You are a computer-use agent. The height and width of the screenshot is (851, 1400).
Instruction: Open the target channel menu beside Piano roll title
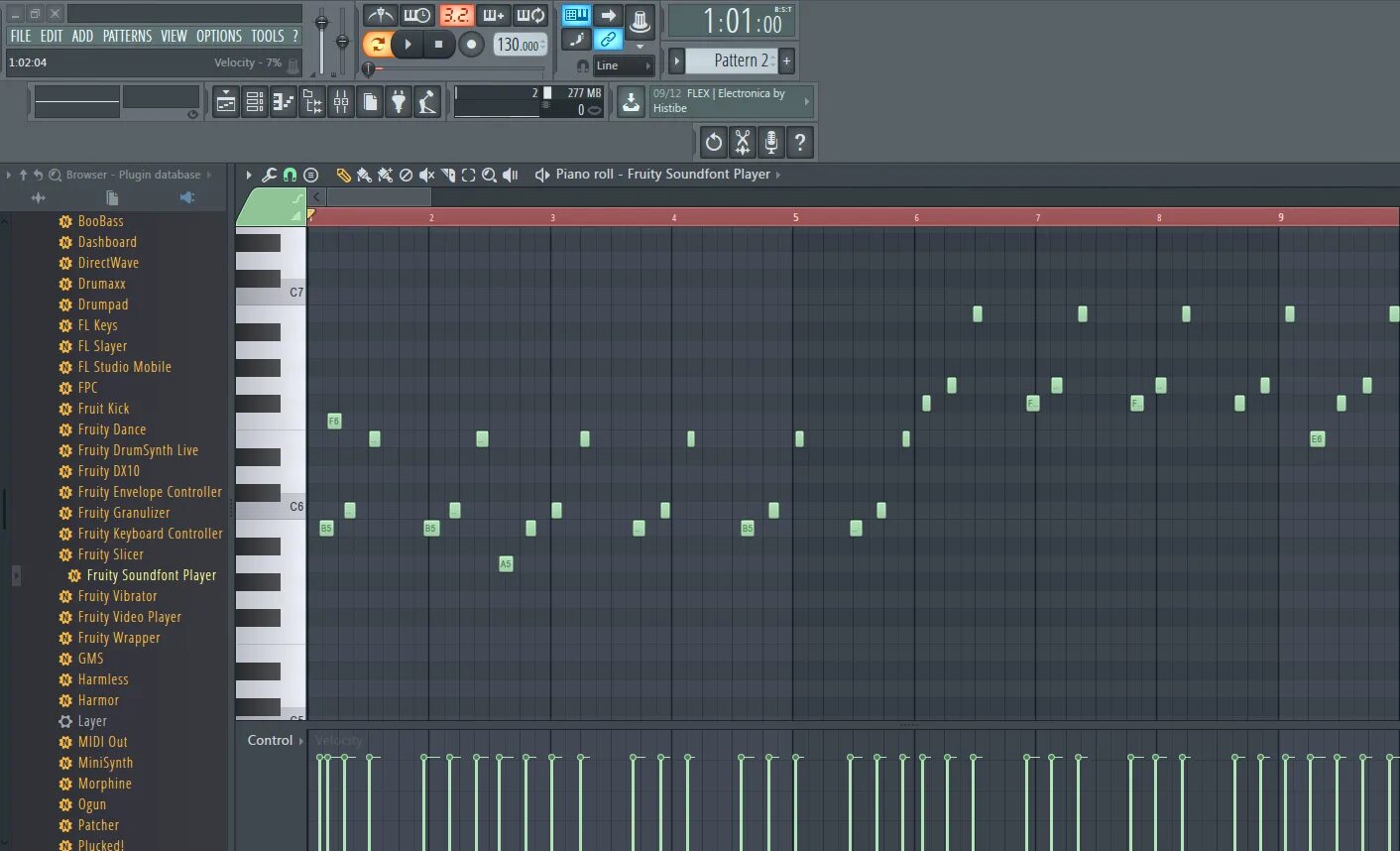tap(541, 175)
